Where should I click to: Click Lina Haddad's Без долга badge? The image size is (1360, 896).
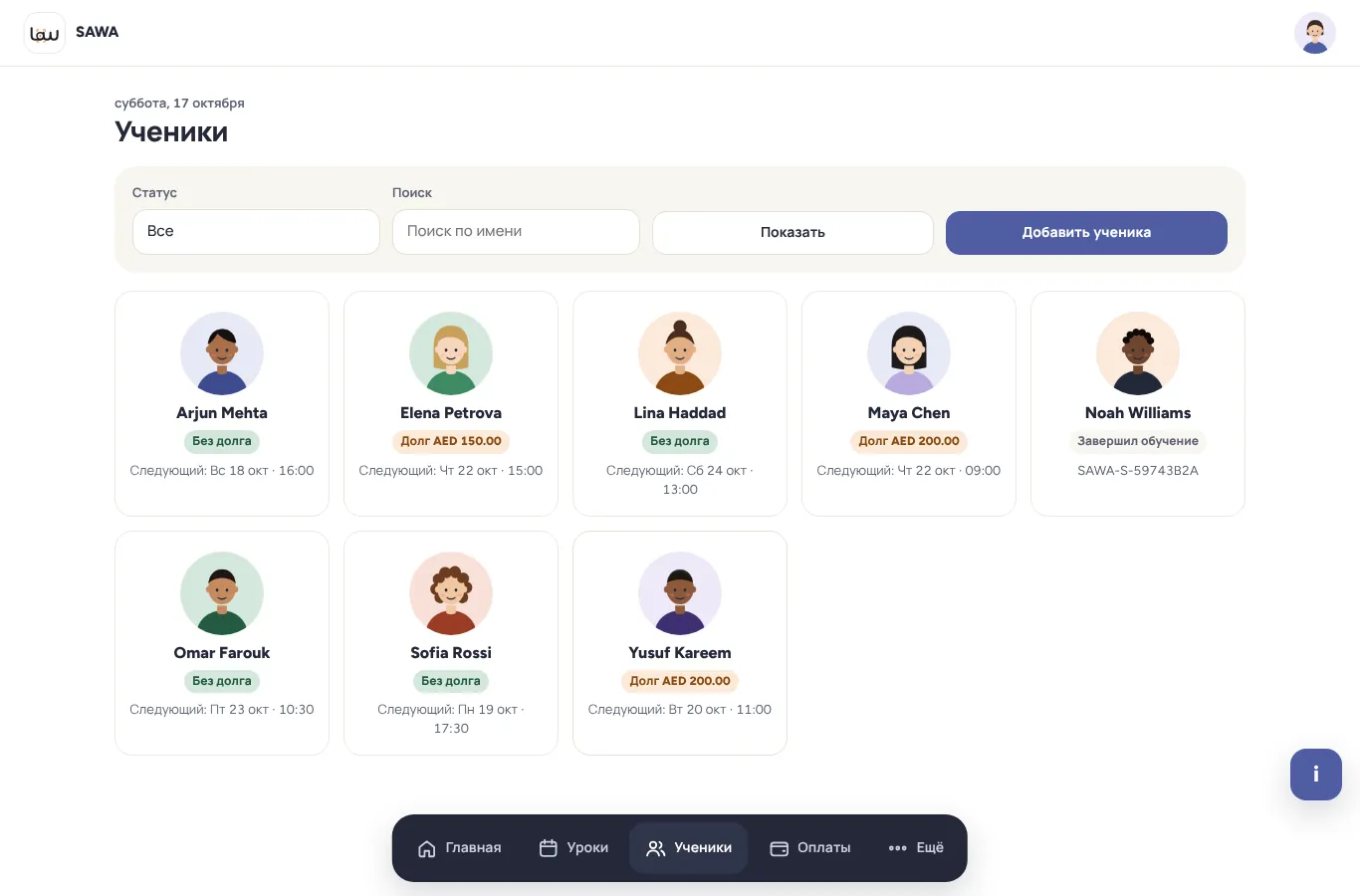(x=680, y=441)
